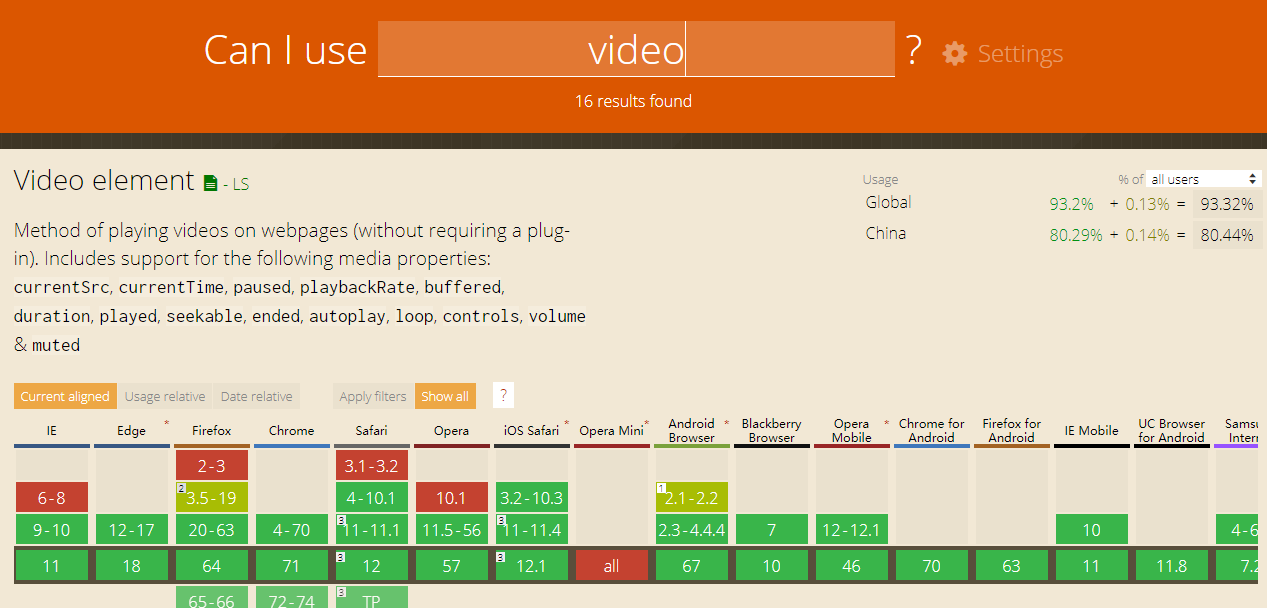1267x608 pixels.
Task: Switch to the Usage relative view
Action: click(x=165, y=396)
